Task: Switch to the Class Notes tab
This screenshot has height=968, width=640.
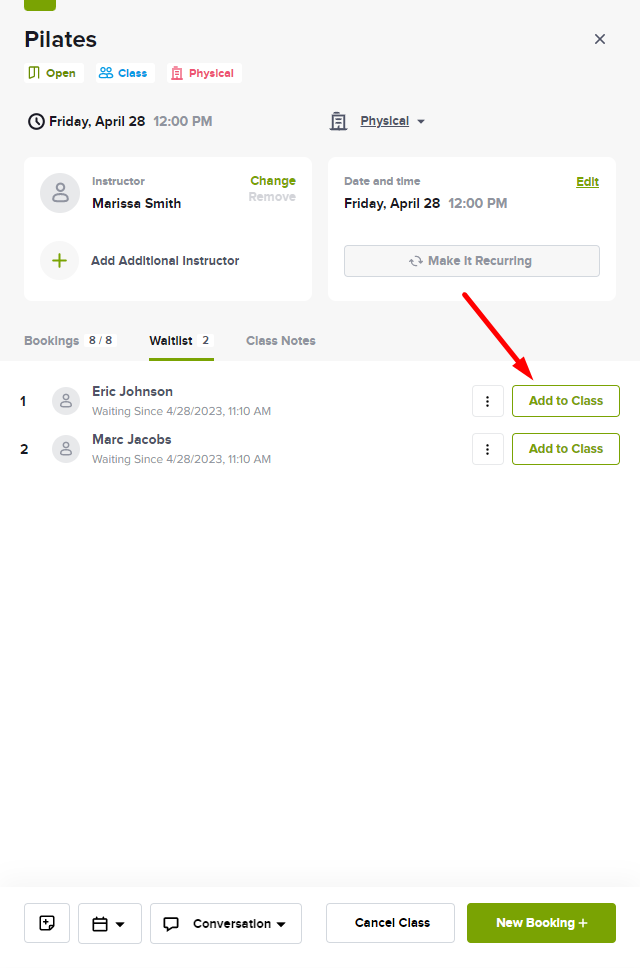Action: [281, 341]
